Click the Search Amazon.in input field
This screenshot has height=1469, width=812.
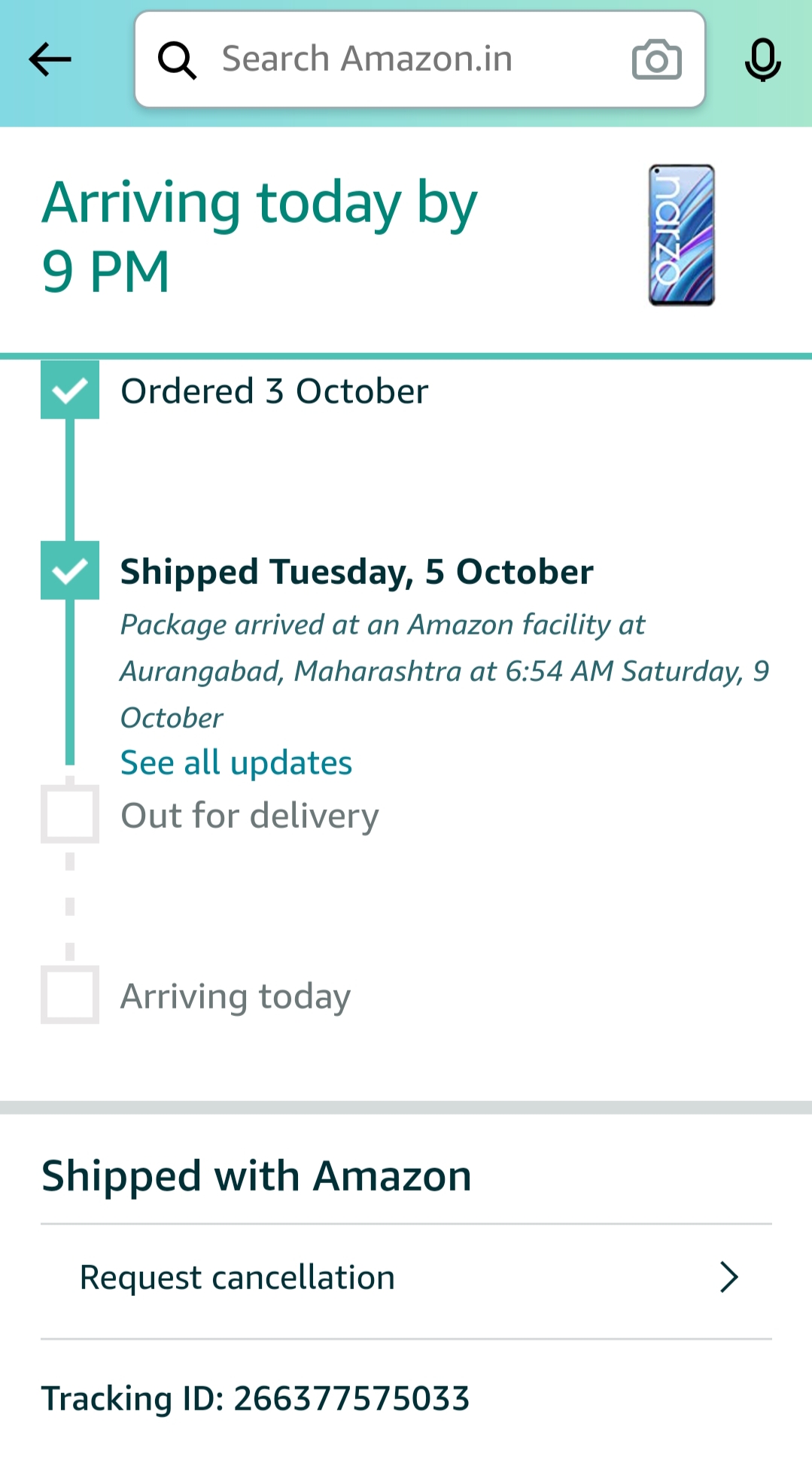[406, 59]
